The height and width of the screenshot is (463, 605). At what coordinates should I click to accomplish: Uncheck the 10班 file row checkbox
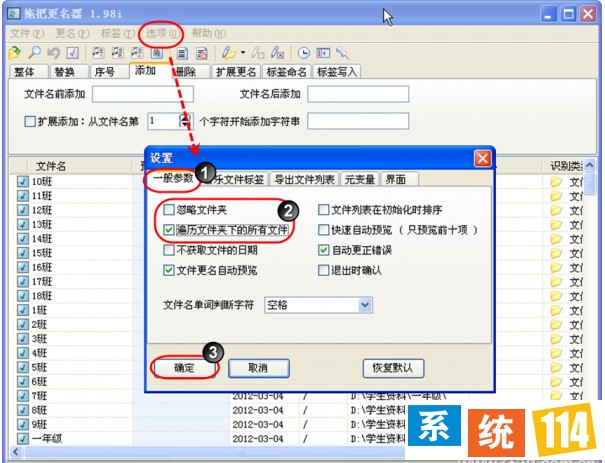click(x=23, y=182)
